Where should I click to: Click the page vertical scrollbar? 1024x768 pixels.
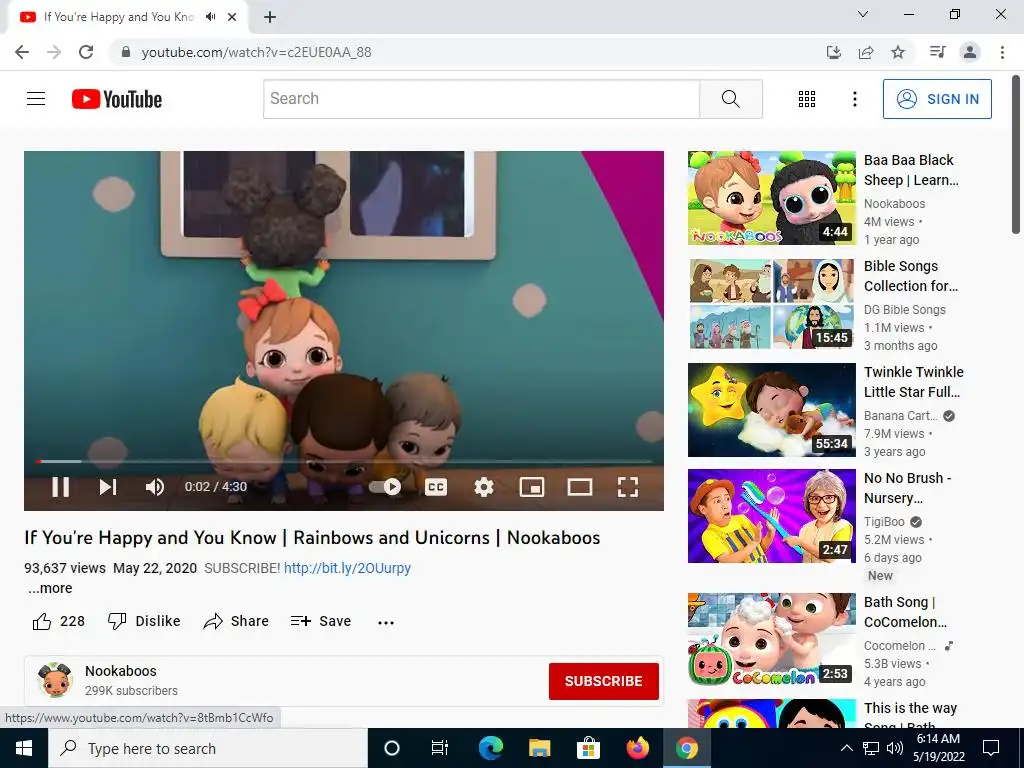(x=1016, y=155)
